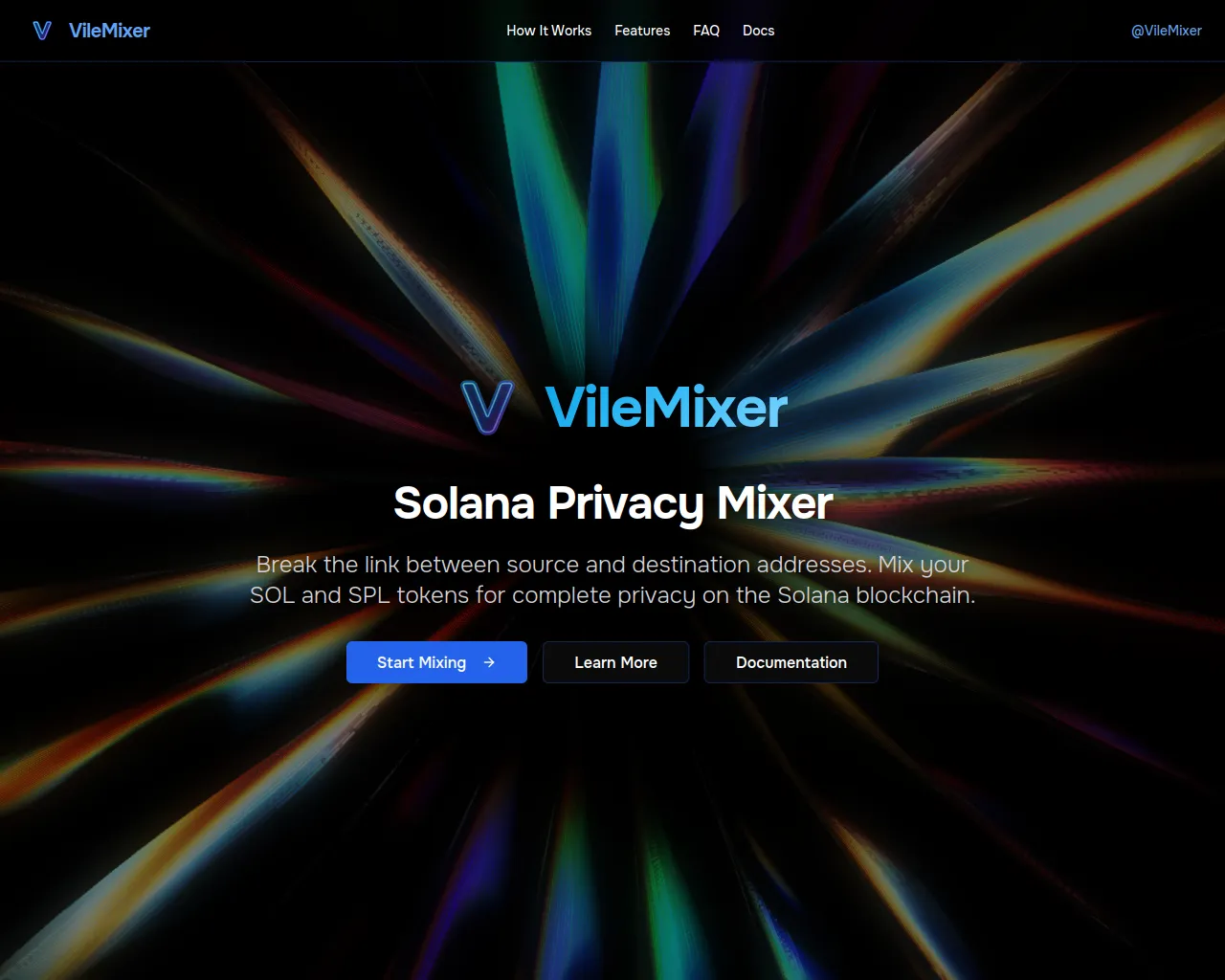Click the word 'Mixer' in the white headline
Image resolution: width=1225 pixels, height=980 pixels.
[774, 502]
